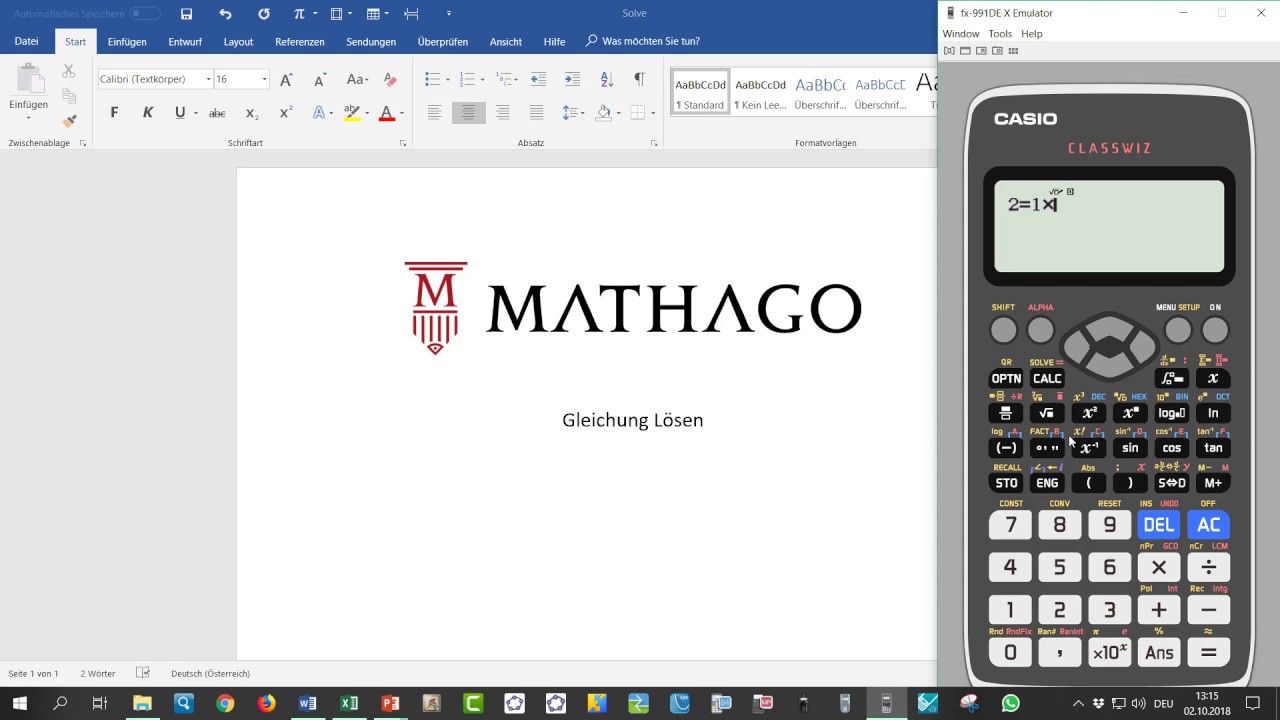Apply superscript formatting
Image resolution: width=1280 pixels, height=720 pixels.
click(x=286, y=113)
